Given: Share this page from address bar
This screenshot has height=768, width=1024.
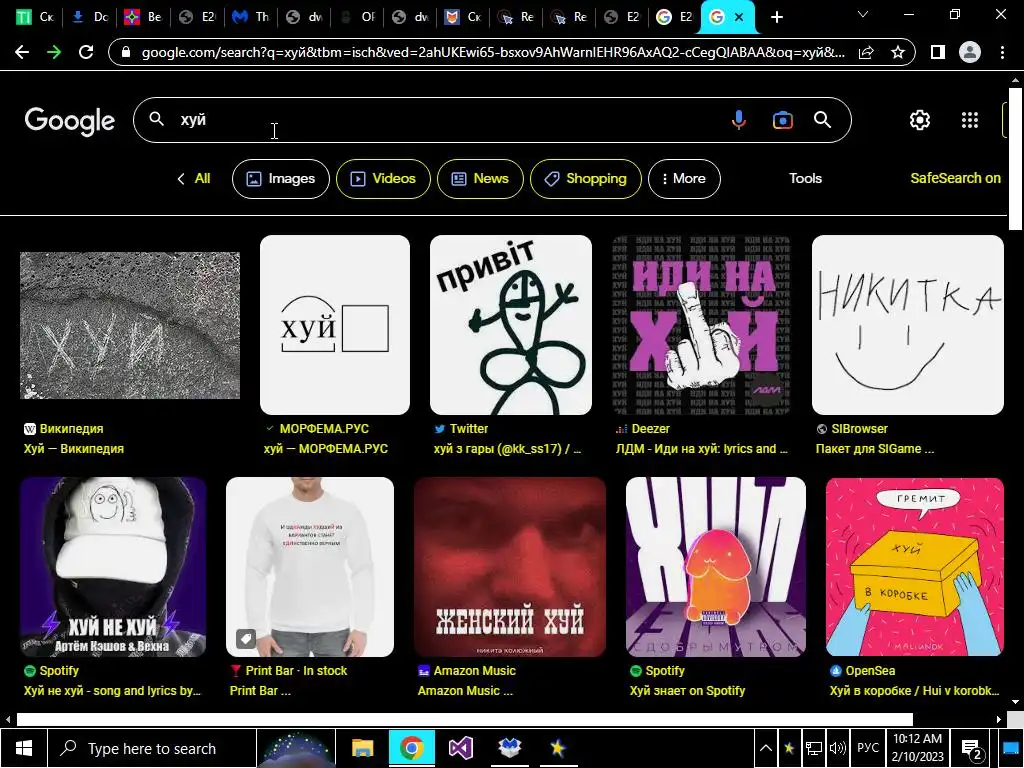Looking at the screenshot, I should click(x=866, y=52).
